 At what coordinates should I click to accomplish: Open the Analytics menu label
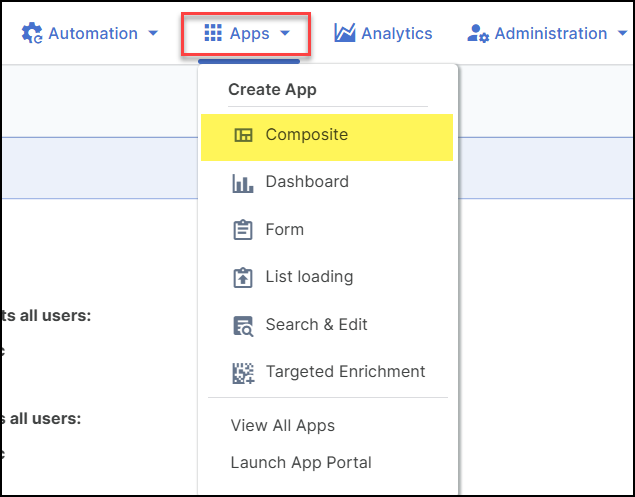coord(397,34)
